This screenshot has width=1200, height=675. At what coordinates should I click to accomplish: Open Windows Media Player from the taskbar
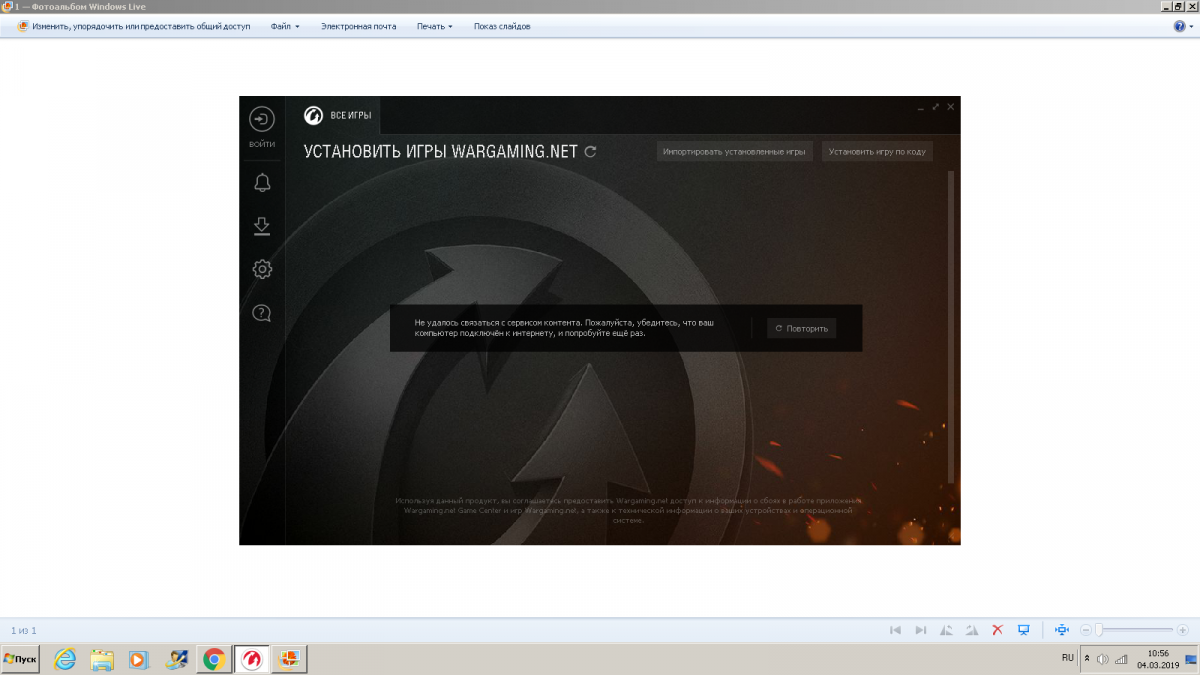(x=139, y=659)
